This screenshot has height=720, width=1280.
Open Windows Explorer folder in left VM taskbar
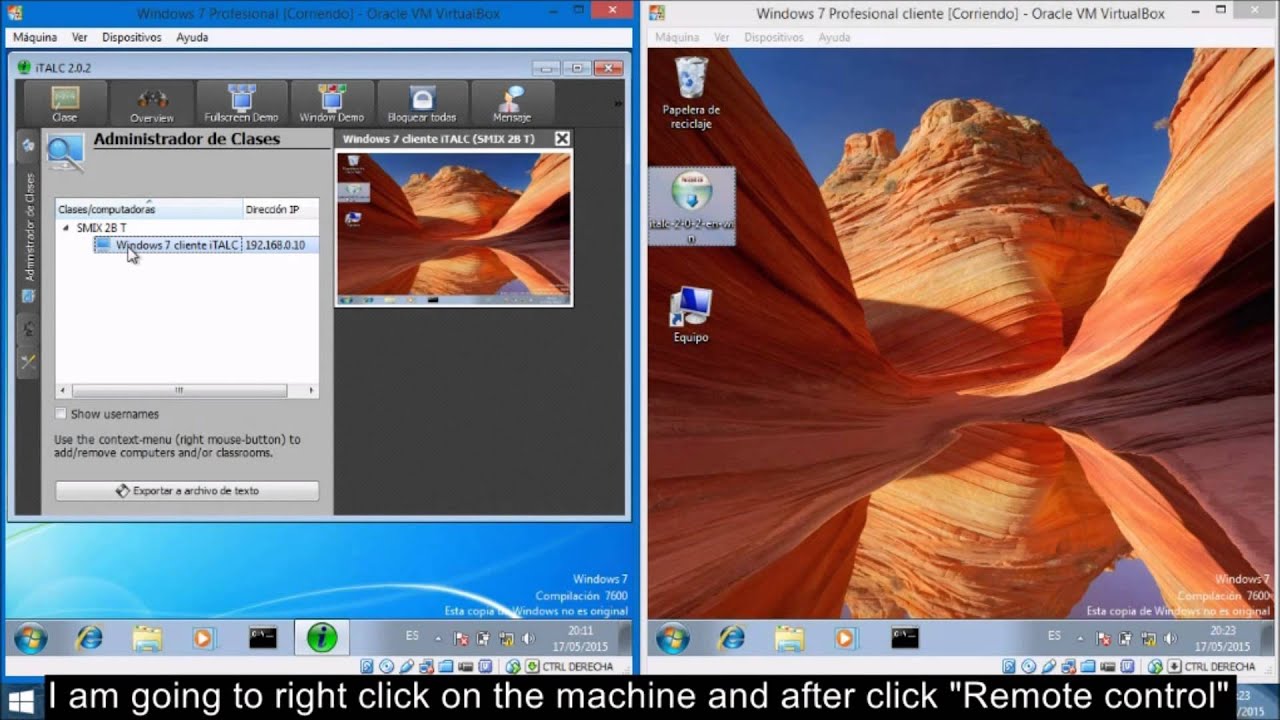(x=147, y=638)
